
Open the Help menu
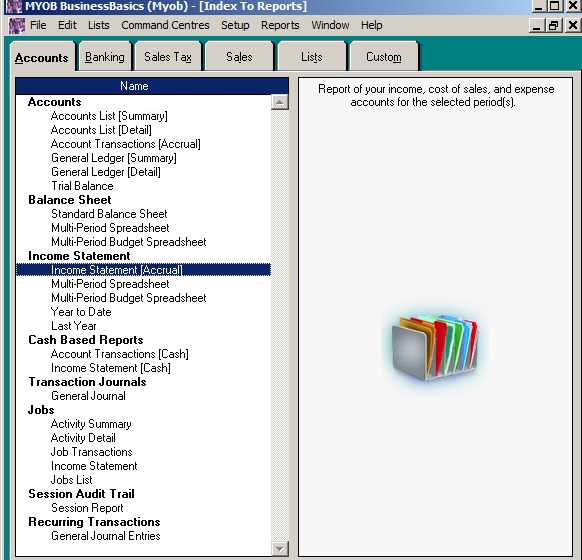point(372,25)
